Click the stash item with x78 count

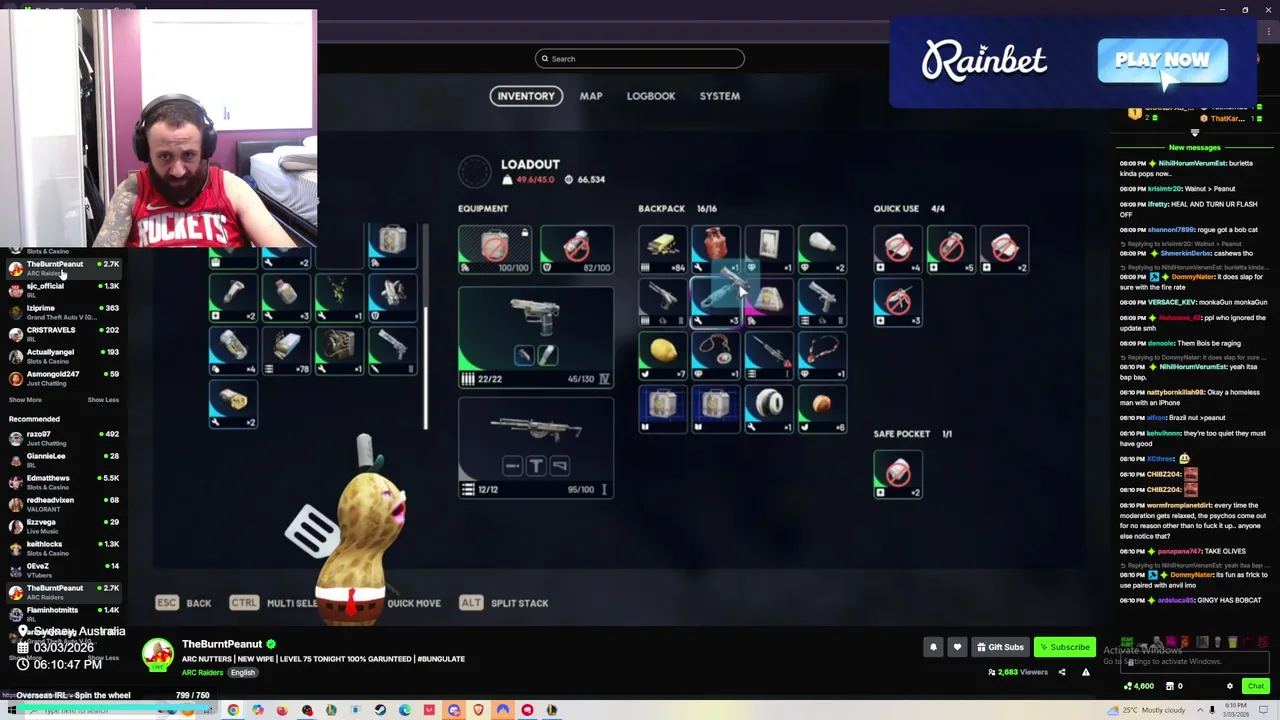pos(286,350)
